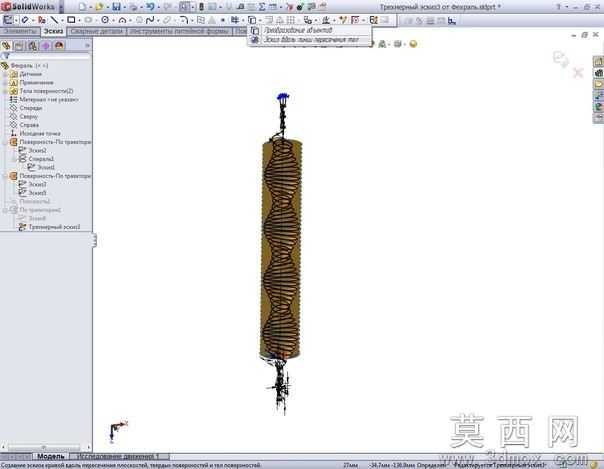Click the Convert Entities toolbar icon
This screenshot has width=604, height=469.
(x=252, y=20)
